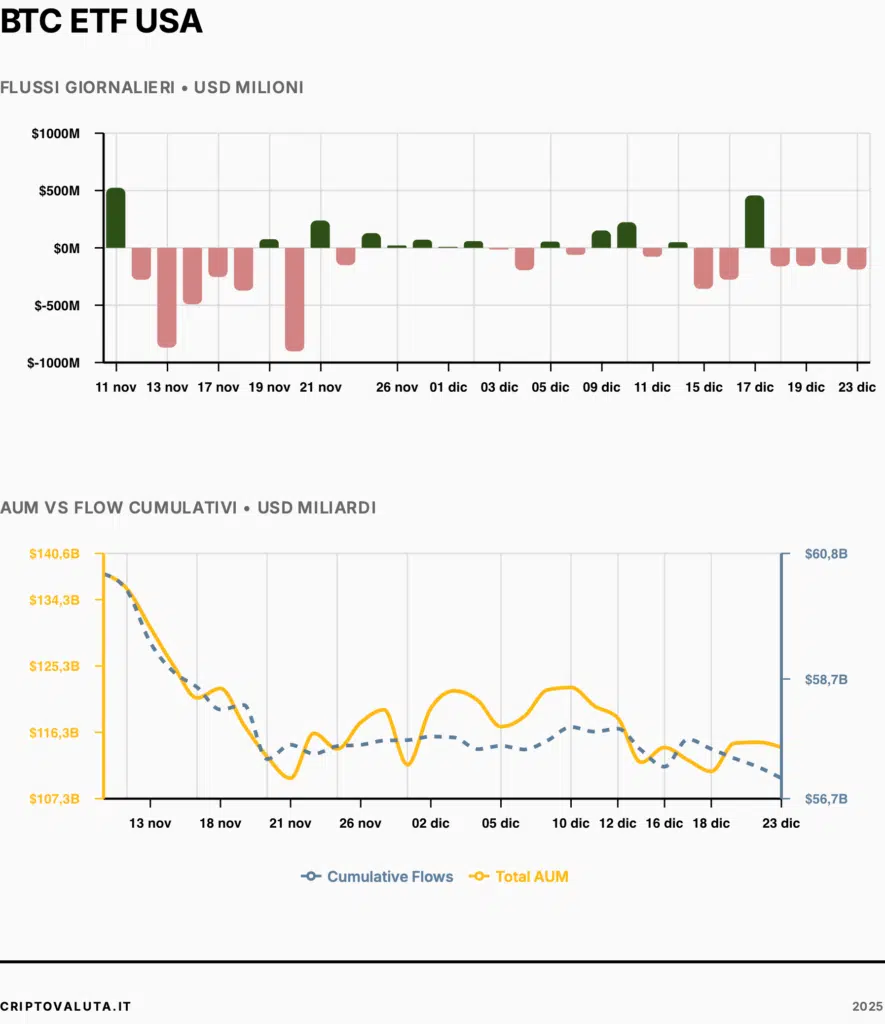Click the $60,8B right-axis label
The width and height of the screenshot is (885, 1024).
coord(826,553)
